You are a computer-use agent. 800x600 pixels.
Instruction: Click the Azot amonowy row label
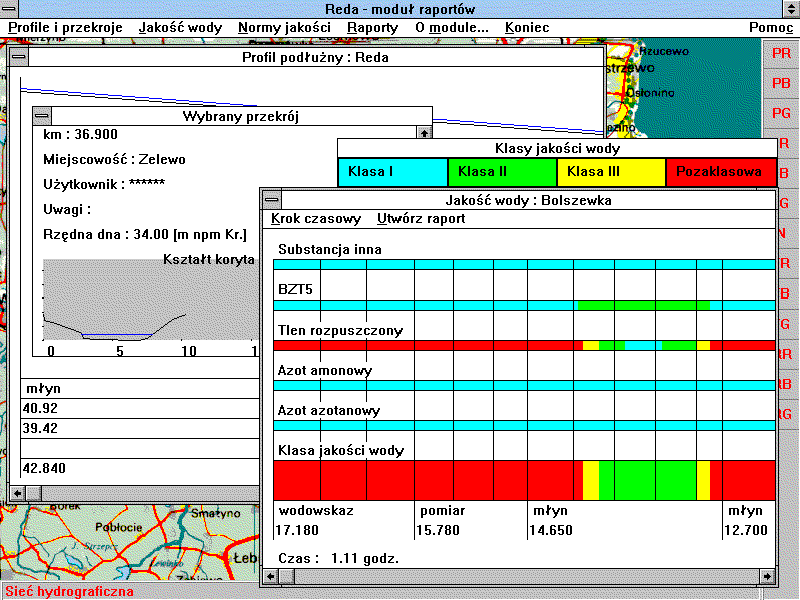324,370
